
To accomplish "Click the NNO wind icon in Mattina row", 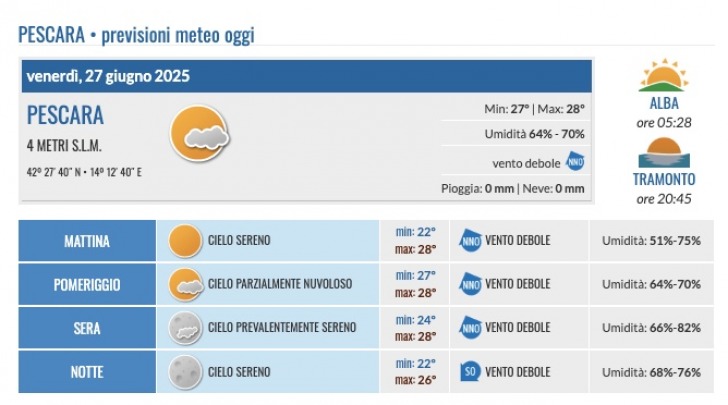I will click(470, 241).
